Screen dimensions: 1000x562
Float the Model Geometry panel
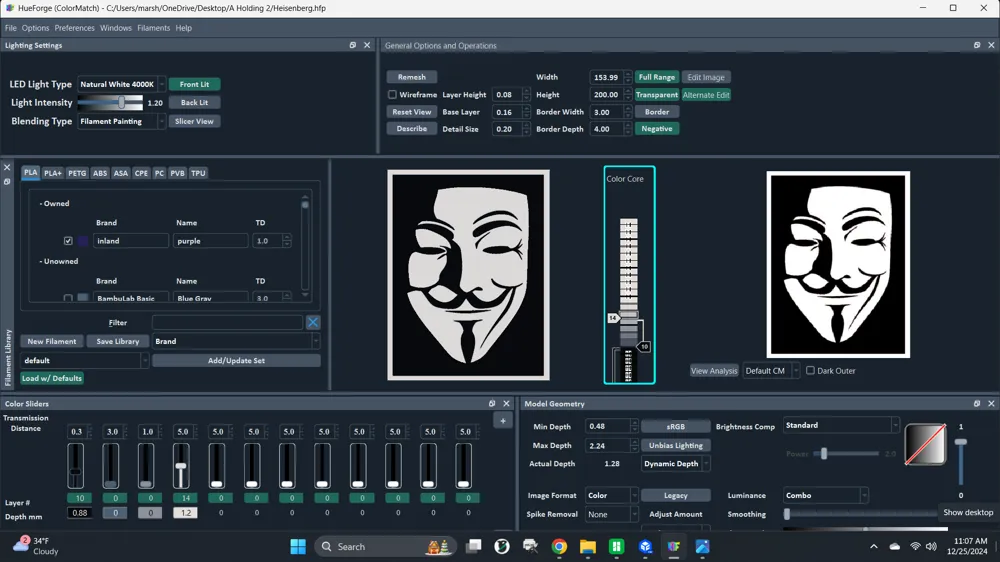pos(977,404)
